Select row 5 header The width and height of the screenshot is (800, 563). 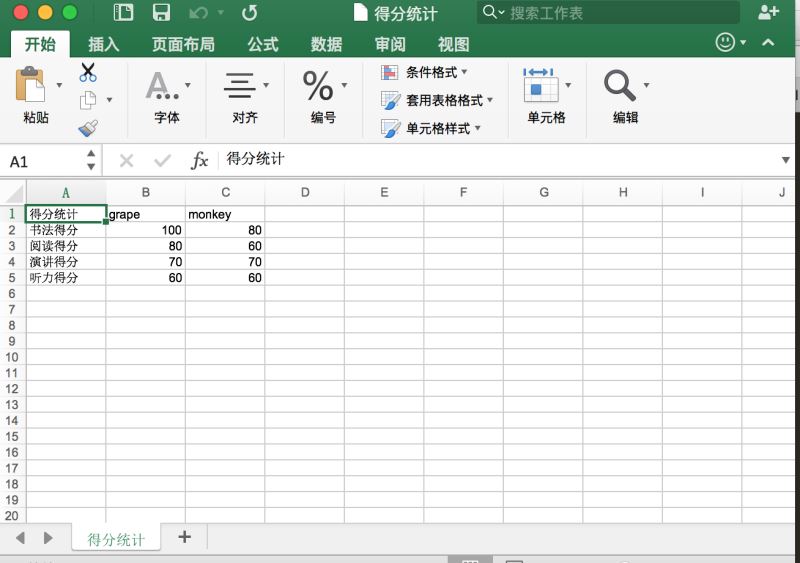tap(12, 278)
